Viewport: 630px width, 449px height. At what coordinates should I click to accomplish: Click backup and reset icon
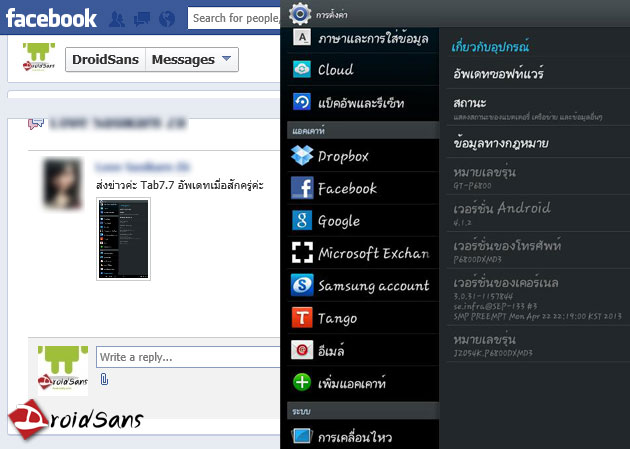tap(302, 102)
